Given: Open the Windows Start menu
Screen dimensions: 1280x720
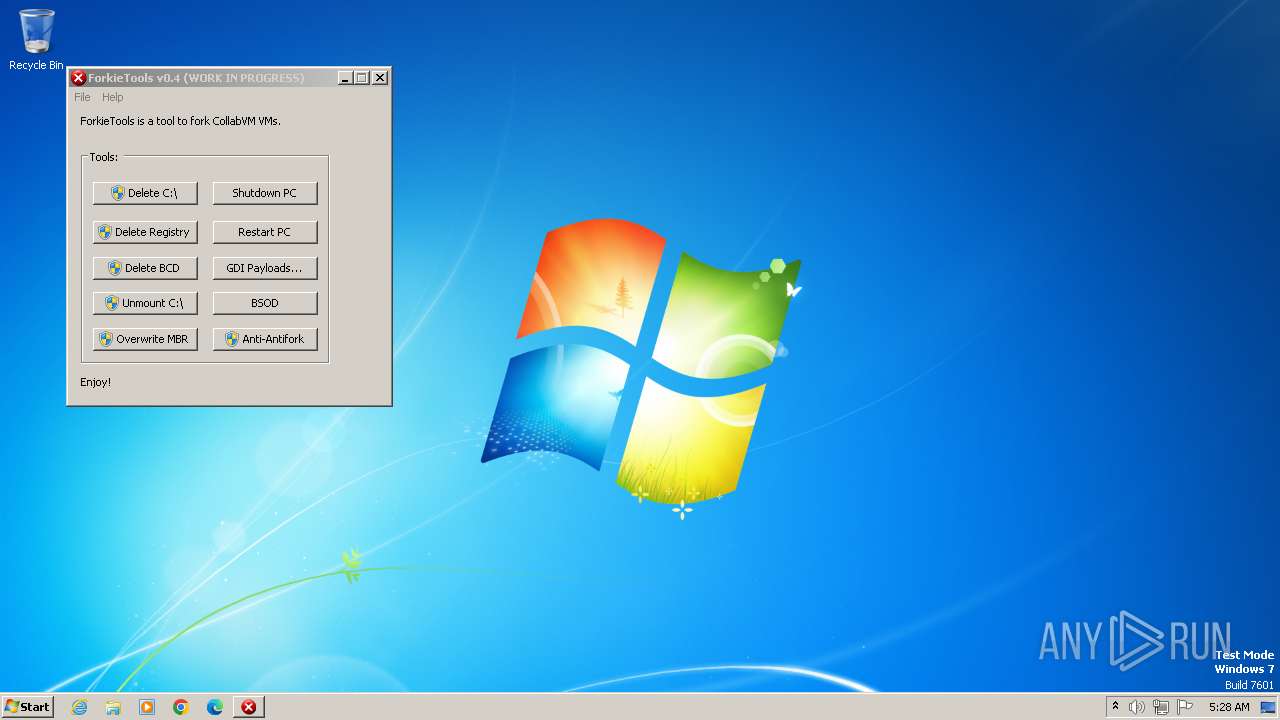Looking at the screenshot, I should pyautogui.click(x=28, y=707).
